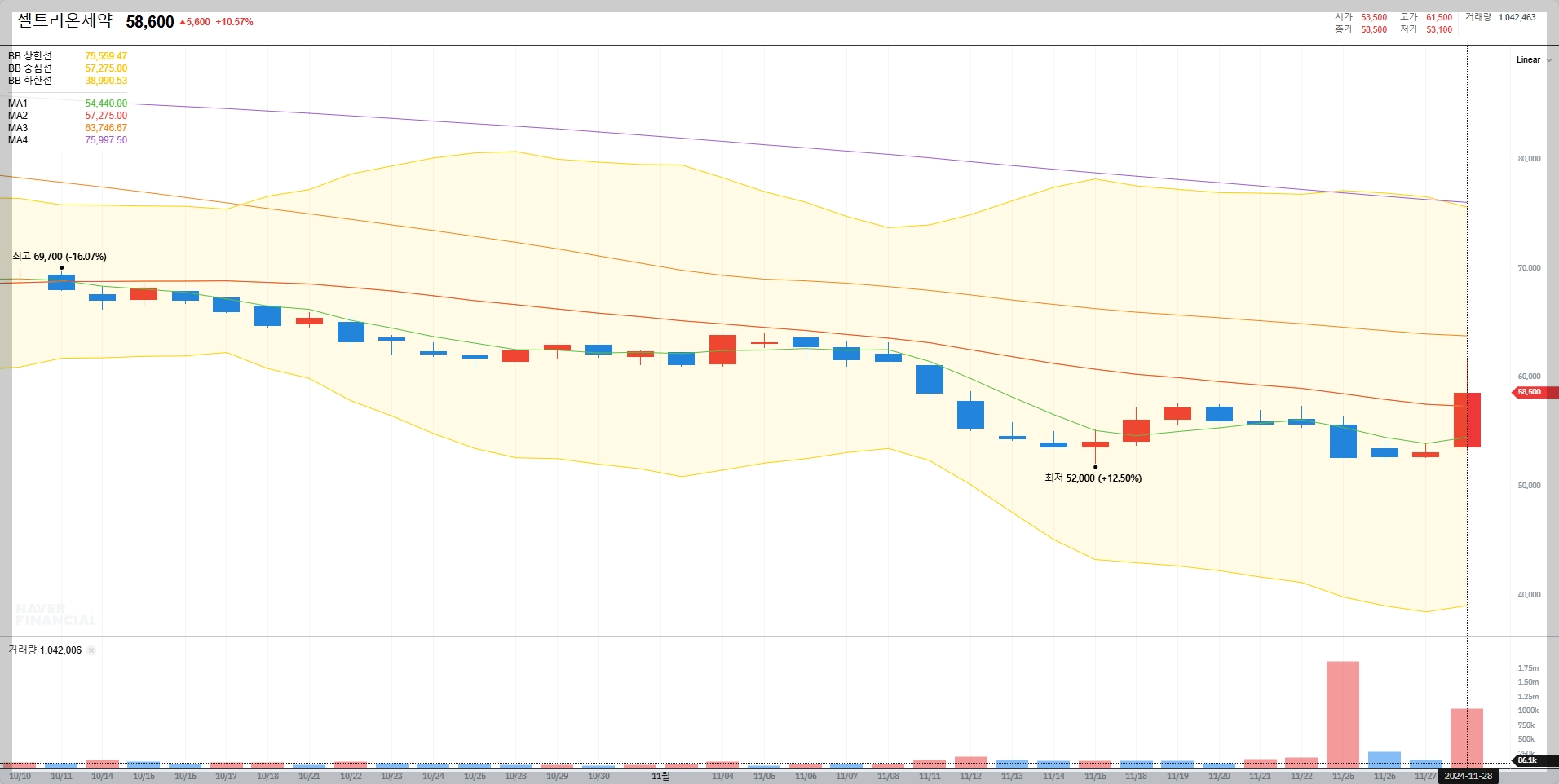Select the MA3 legend entry
The height and width of the screenshot is (784, 1559).
18,128
